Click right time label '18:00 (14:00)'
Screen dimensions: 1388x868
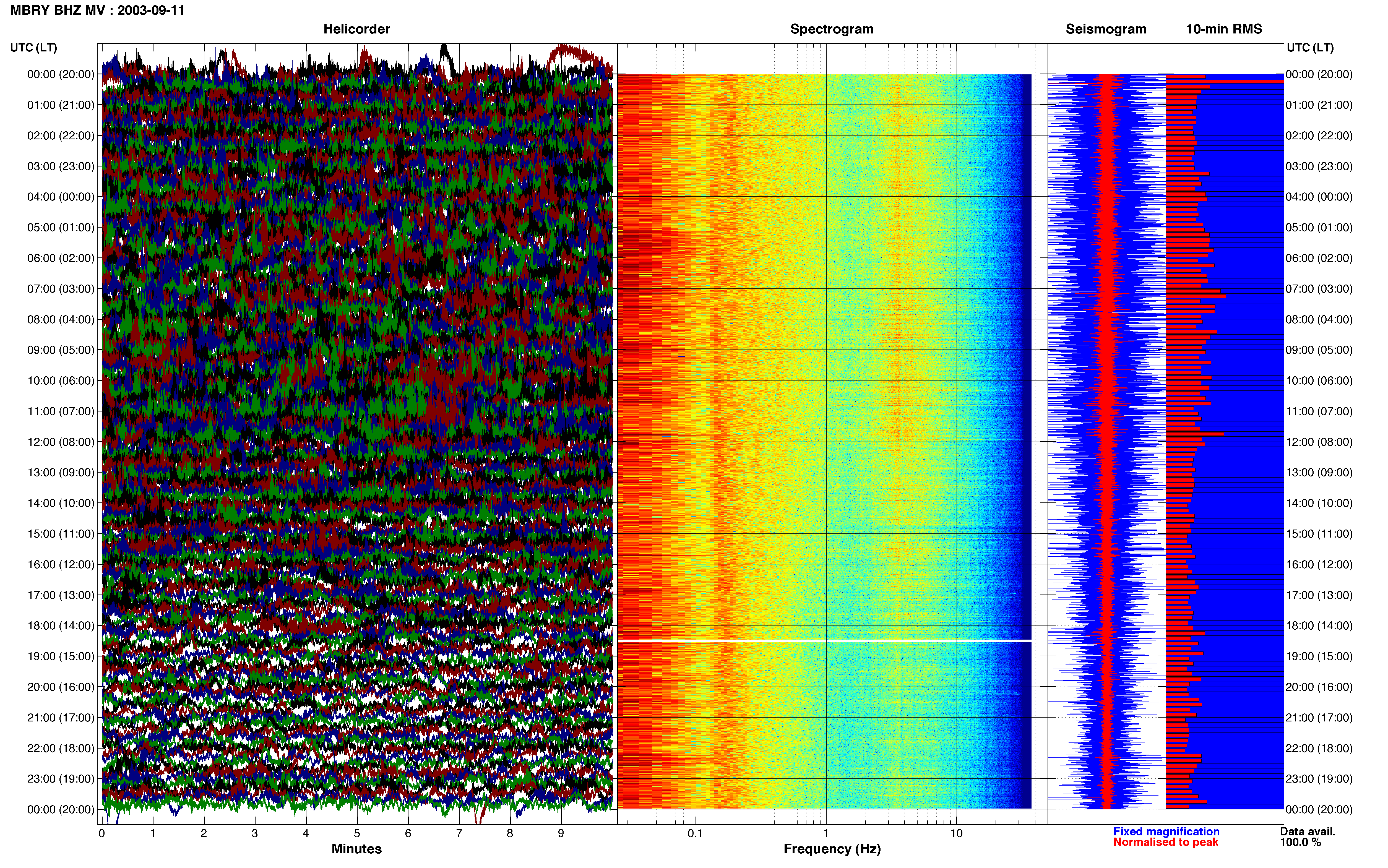point(1319,626)
